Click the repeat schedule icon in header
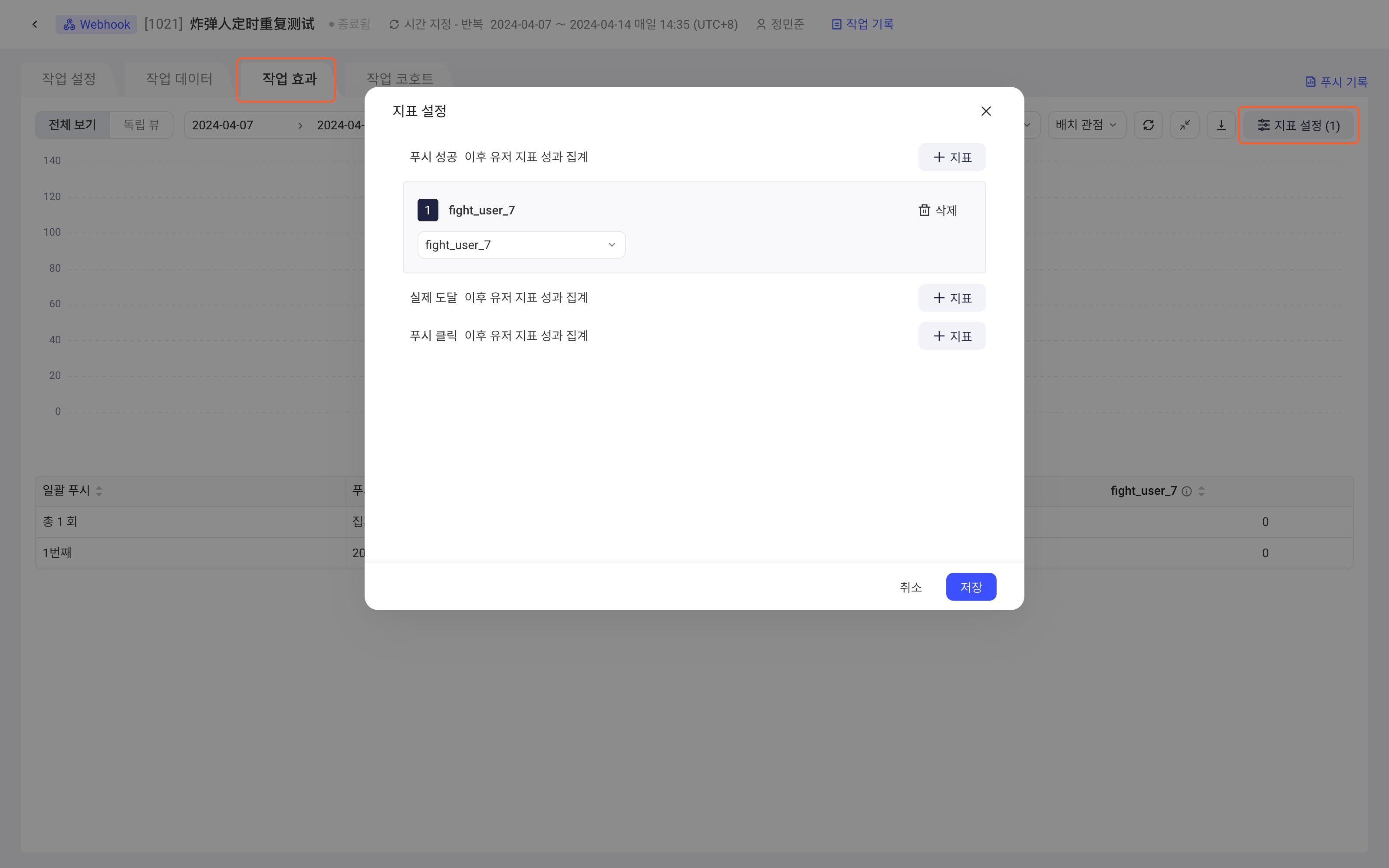Viewport: 1389px width, 868px height. [x=394, y=24]
